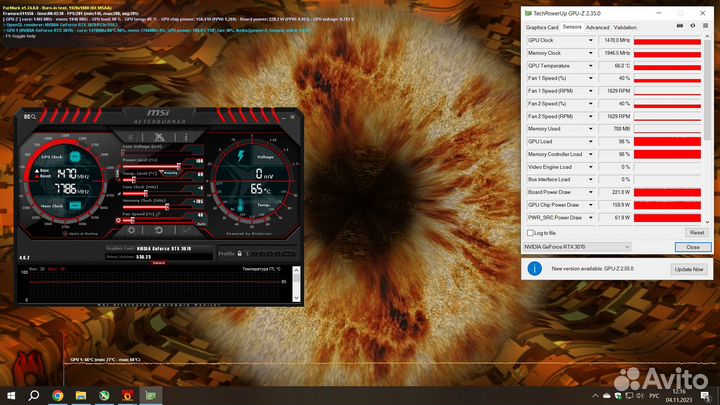The height and width of the screenshot is (405, 720).
Task: Click the profile lock icon in Afterburner
Action: (239, 253)
